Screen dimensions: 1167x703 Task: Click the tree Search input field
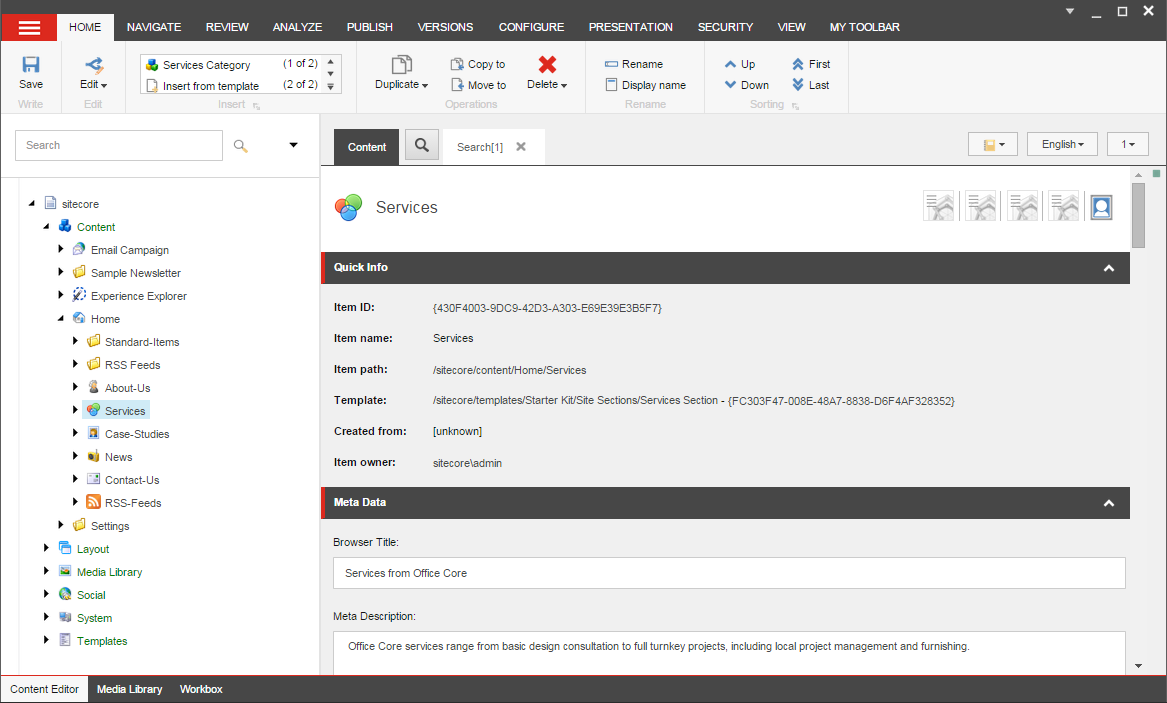[119, 145]
